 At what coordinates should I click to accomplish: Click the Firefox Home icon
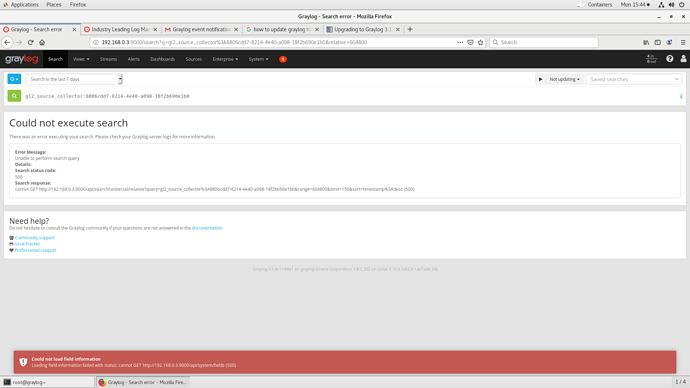[42, 42]
